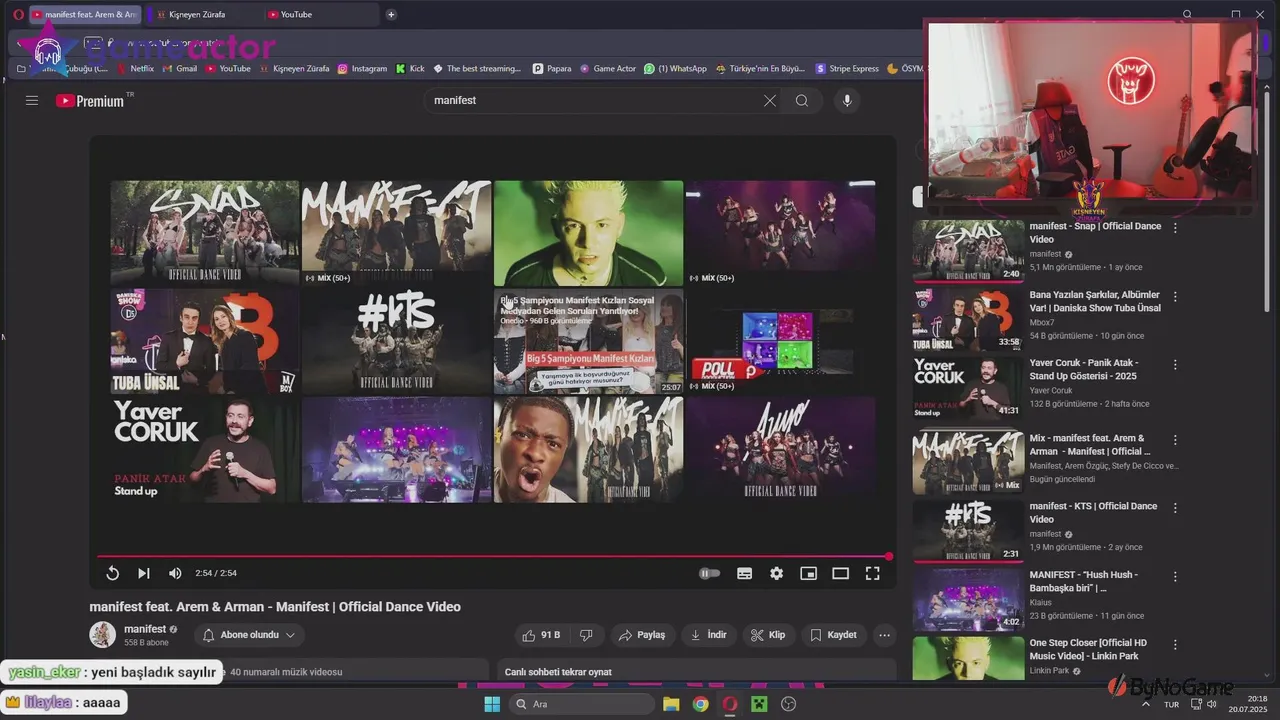Open options menu for 'manifest - Snap' video

click(1175, 228)
